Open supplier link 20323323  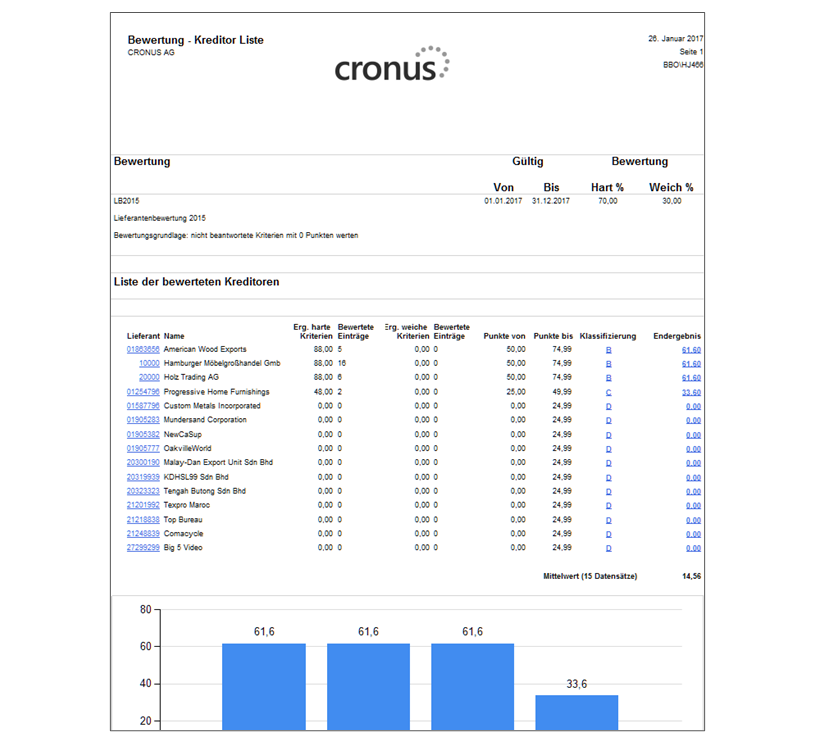pyautogui.click(x=143, y=492)
